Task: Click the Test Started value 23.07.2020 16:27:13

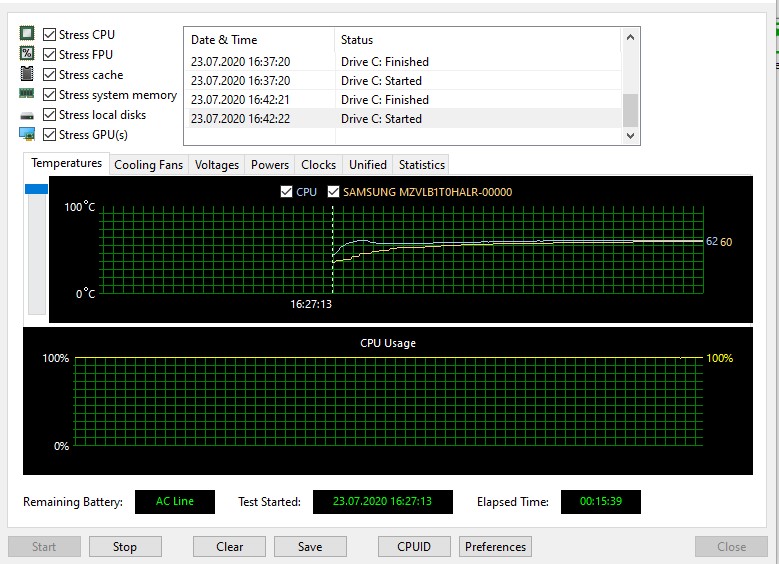Action: [383, 501]
